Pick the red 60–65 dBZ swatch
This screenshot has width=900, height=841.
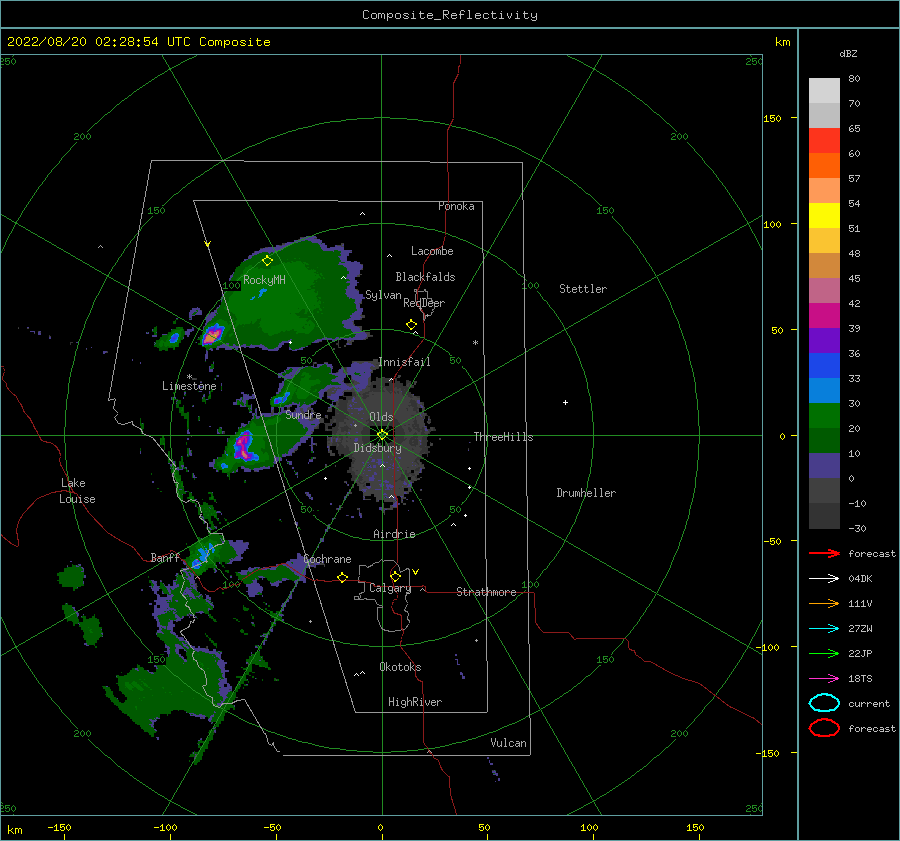tap(824, 141)
